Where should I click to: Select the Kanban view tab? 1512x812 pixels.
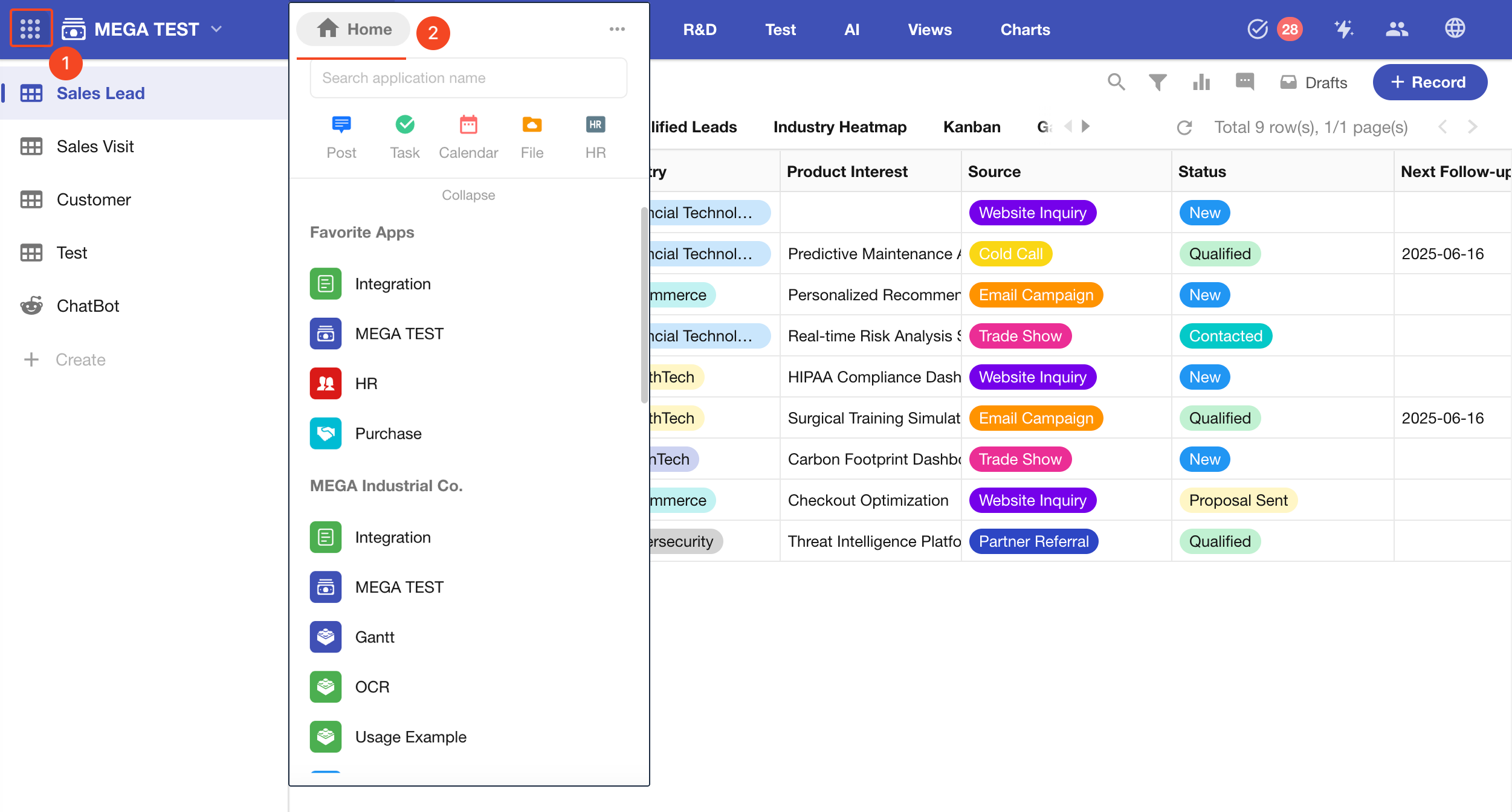tap(972, 127)
